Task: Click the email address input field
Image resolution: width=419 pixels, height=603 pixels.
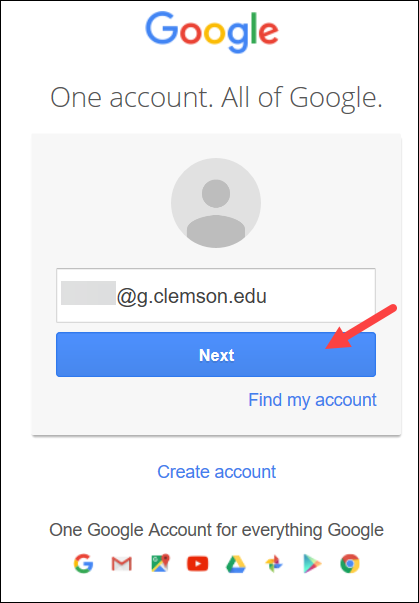Action: 216,295
